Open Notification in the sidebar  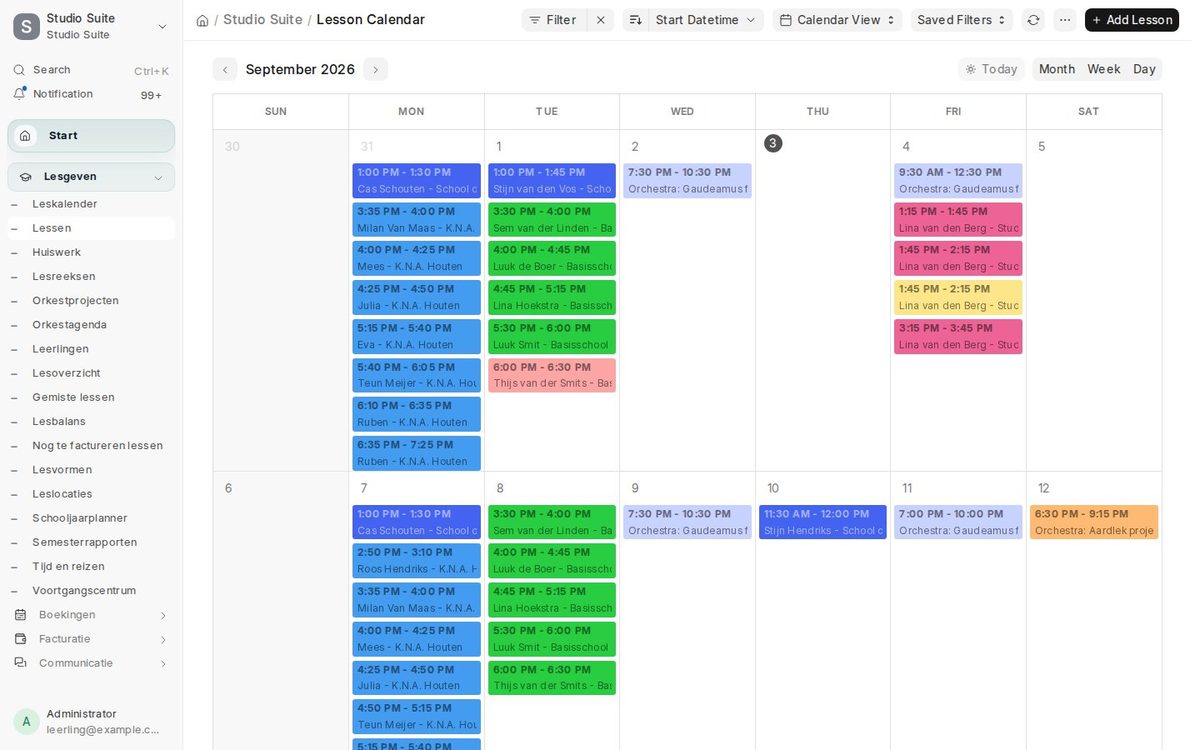coord(91,94)
